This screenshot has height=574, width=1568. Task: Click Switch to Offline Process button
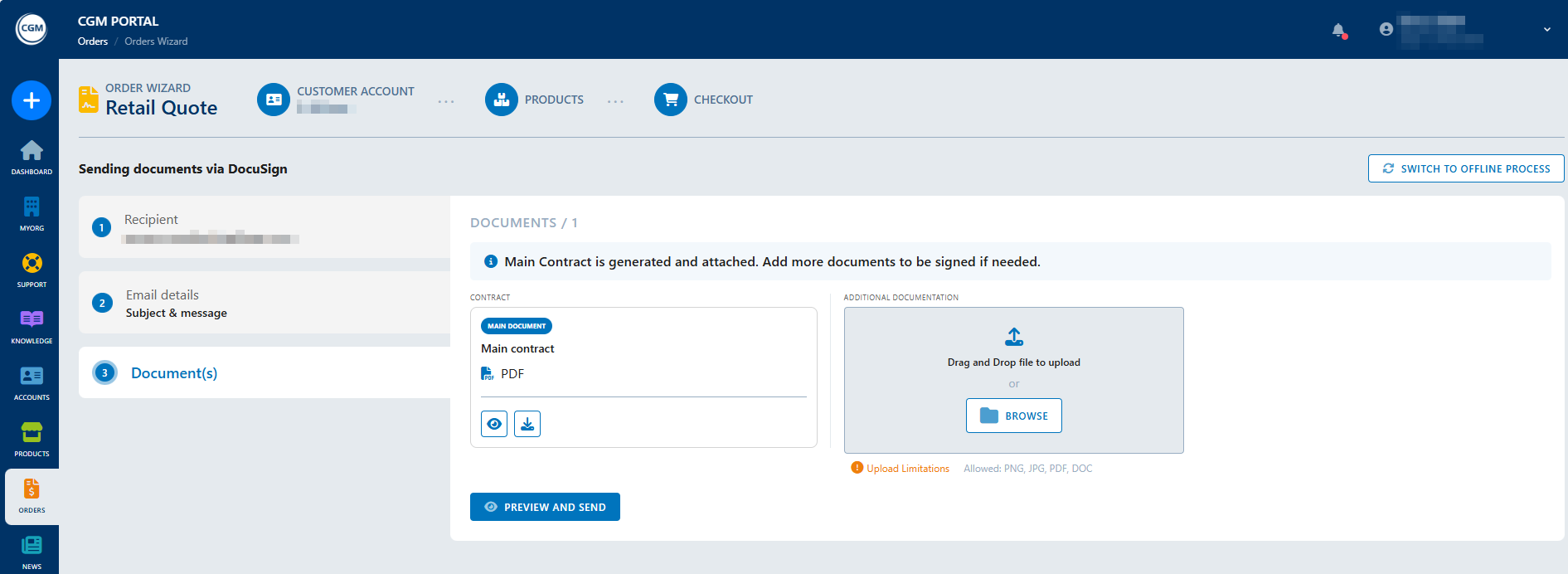coord(1466,168)
